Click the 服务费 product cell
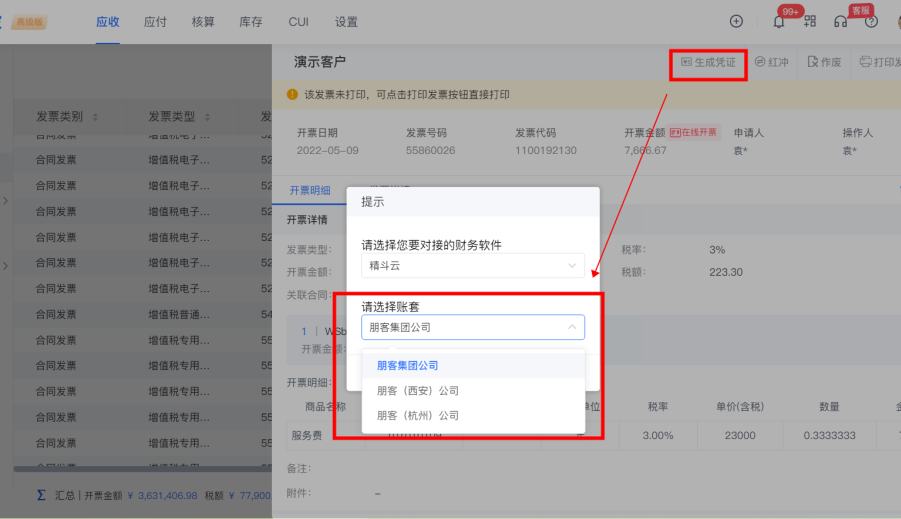This screenshot has width=901, height=519. point(307,435)
